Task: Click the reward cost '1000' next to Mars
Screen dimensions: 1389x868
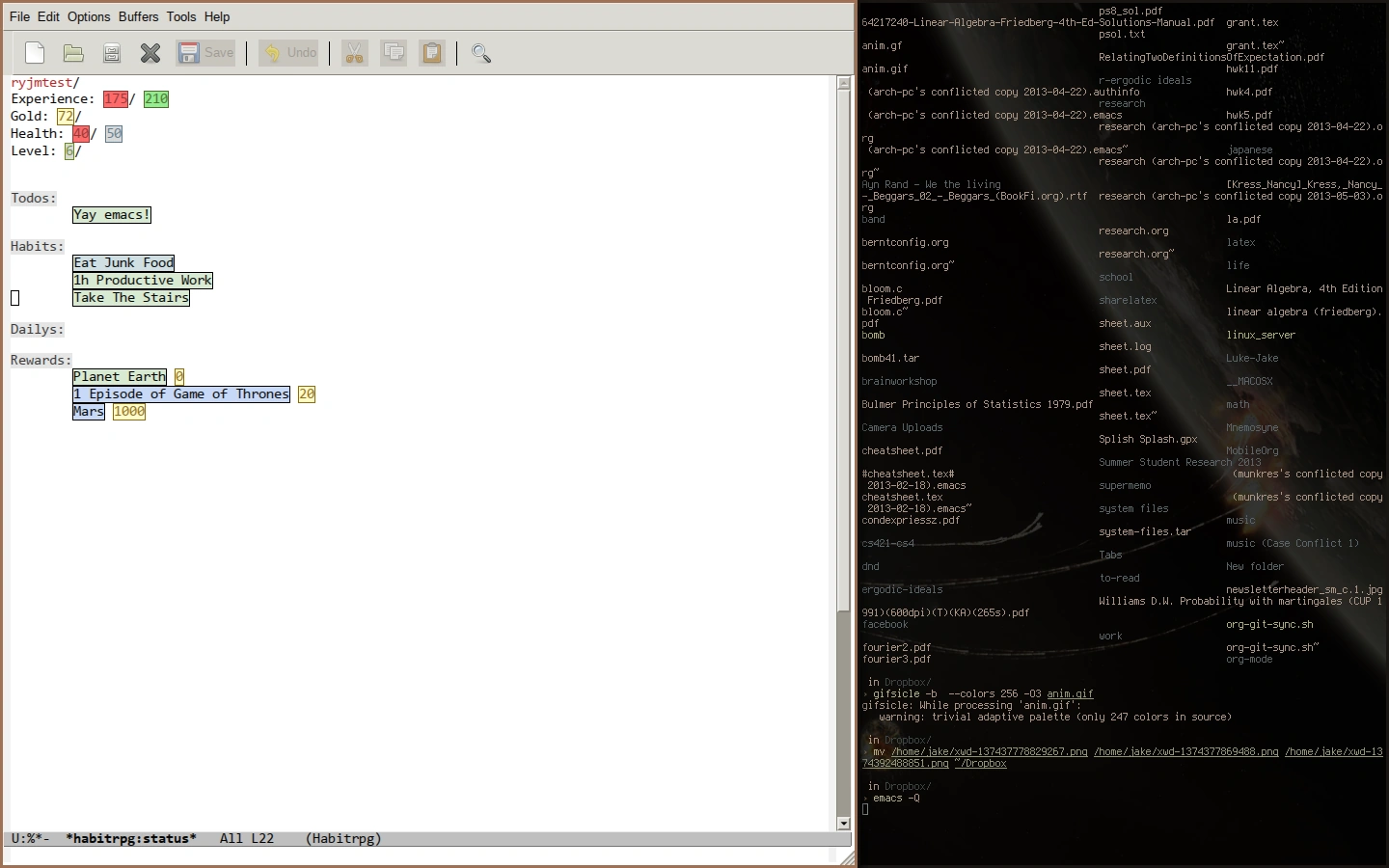Action: coord(129,412)
